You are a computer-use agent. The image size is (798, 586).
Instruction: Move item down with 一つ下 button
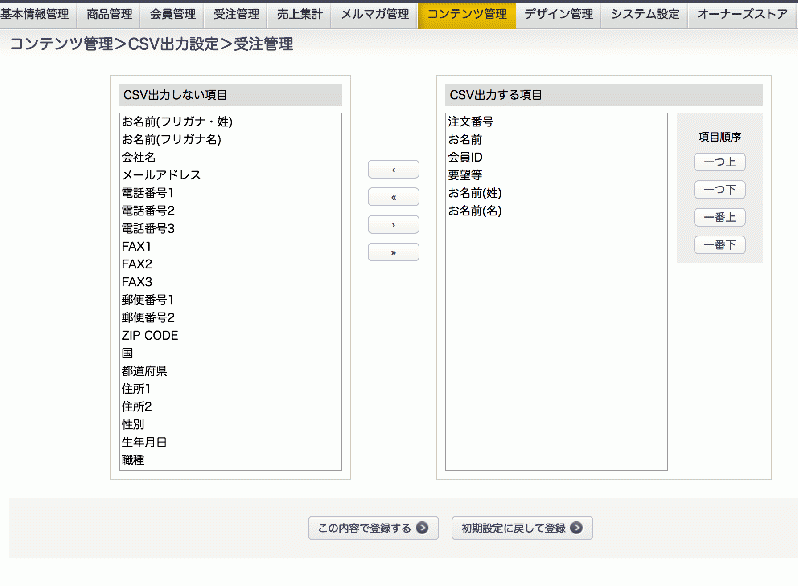[x=720, y=190]
